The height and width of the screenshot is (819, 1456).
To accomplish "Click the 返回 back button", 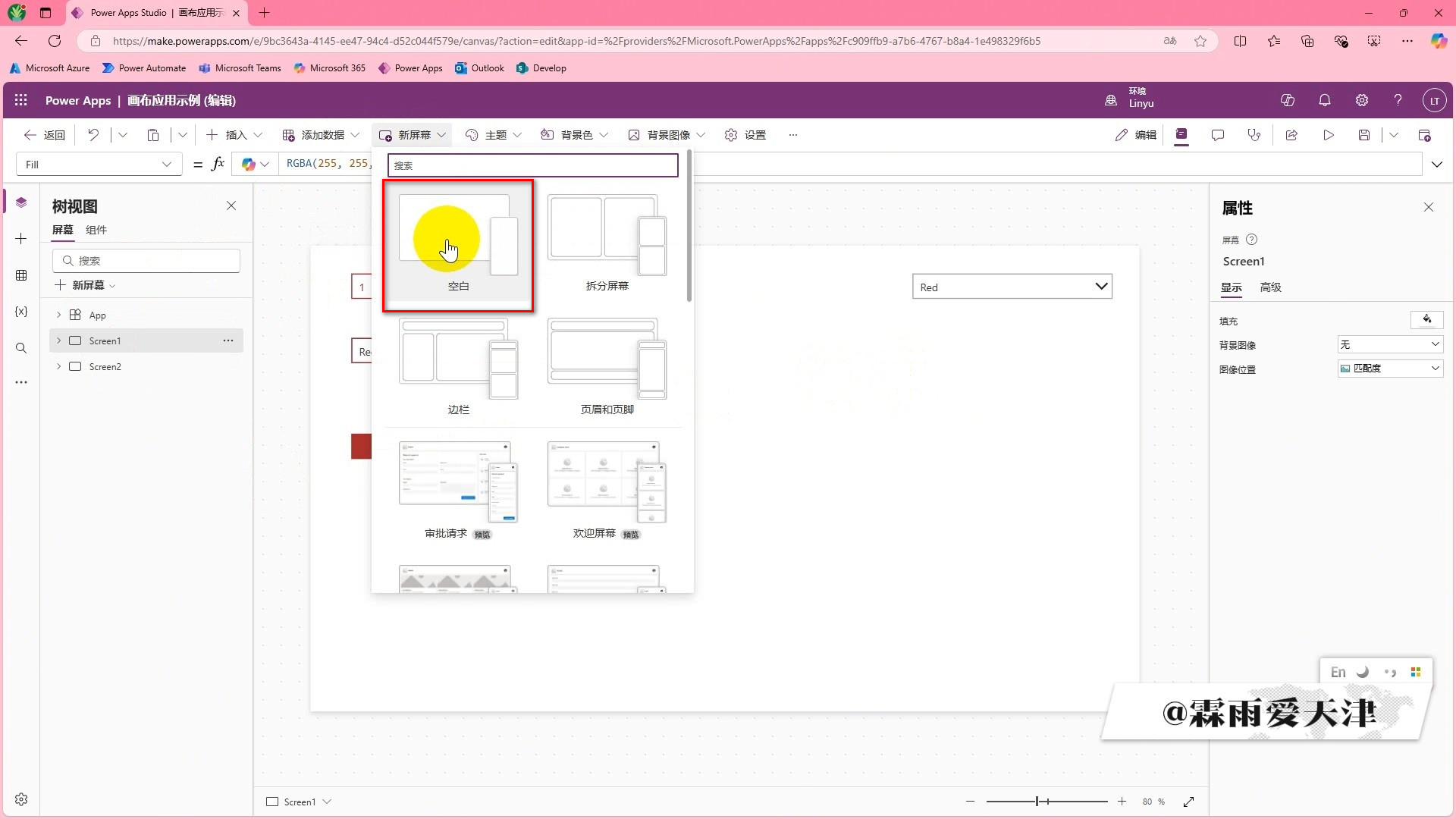I will (x=45, y=135).
